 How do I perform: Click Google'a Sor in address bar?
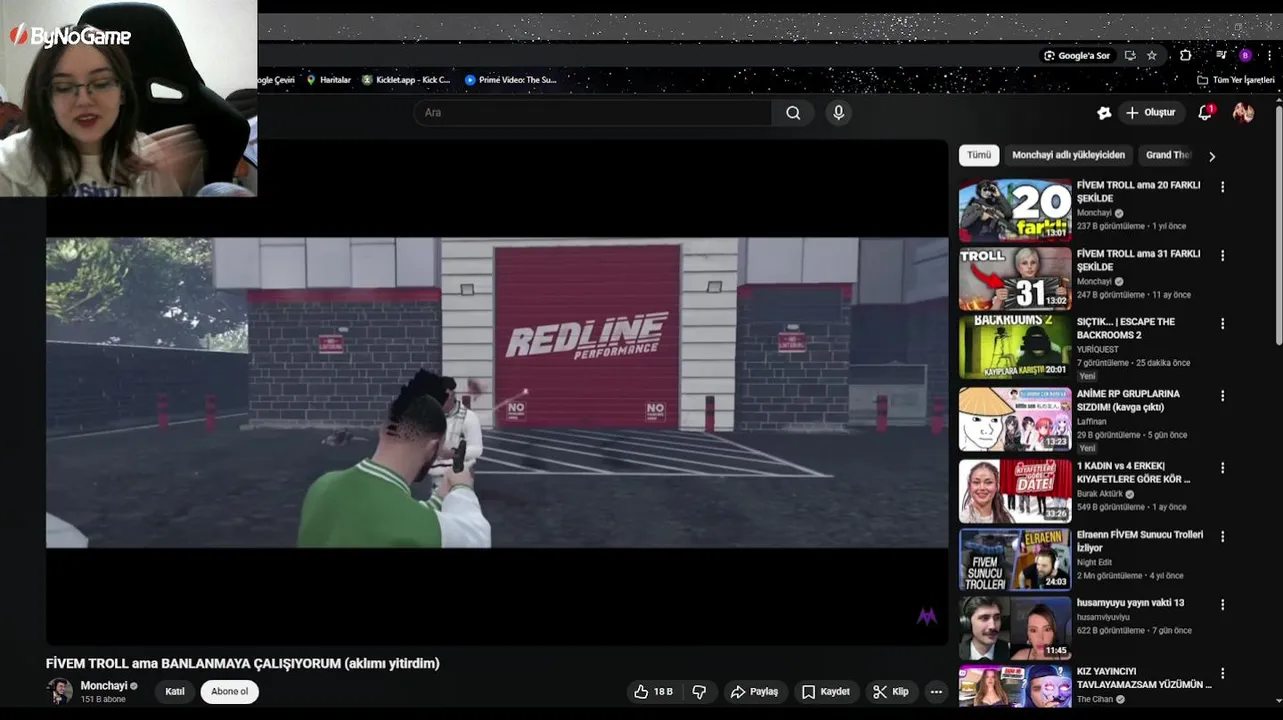(x=1077, y=56)
